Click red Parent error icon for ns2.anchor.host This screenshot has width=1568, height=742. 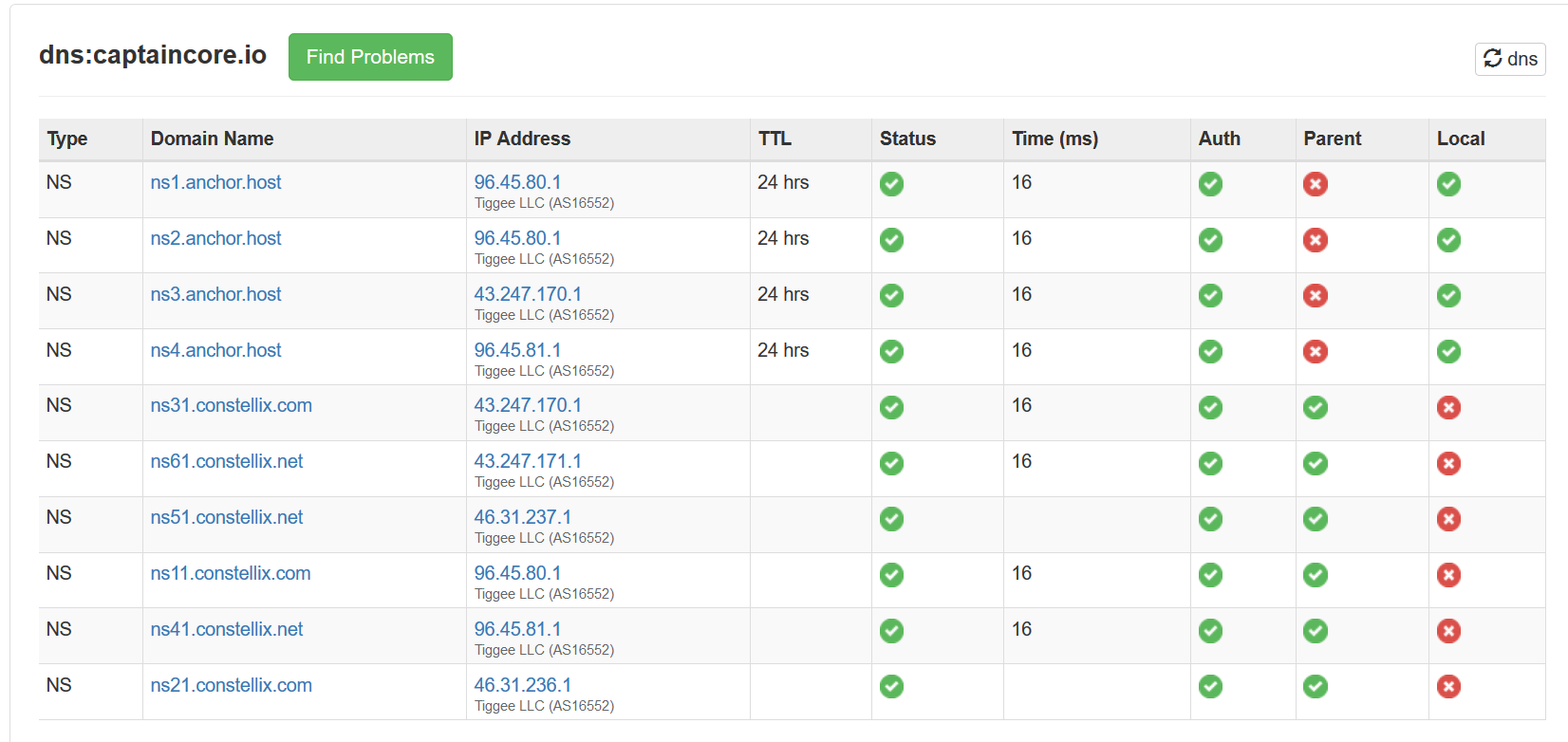click(1315, 240)
